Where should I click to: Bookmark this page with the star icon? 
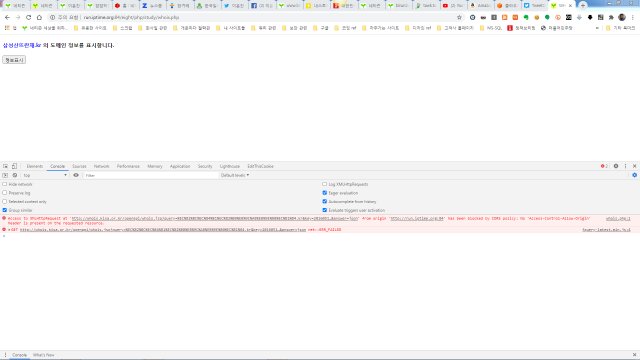[459, 18]
